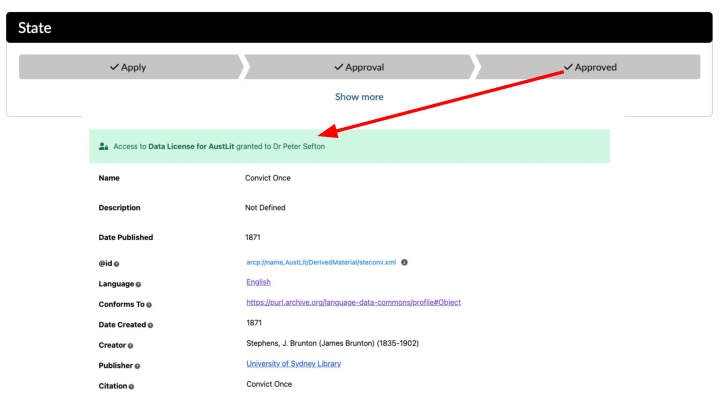Click the Name field label

pyautogui.click(x=109, y=178)
